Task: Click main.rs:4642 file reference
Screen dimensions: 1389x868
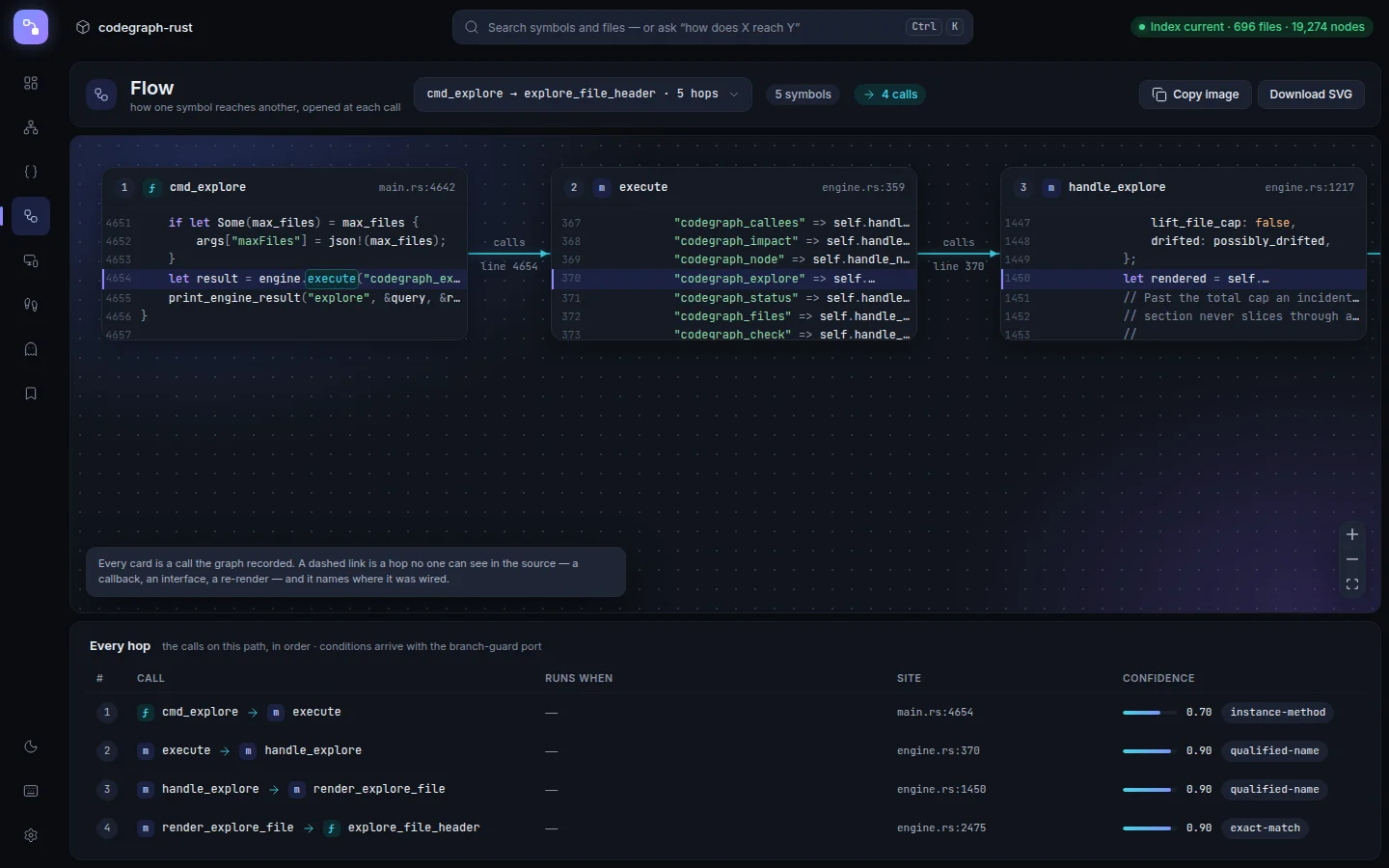Action: [x=417, y=188]
